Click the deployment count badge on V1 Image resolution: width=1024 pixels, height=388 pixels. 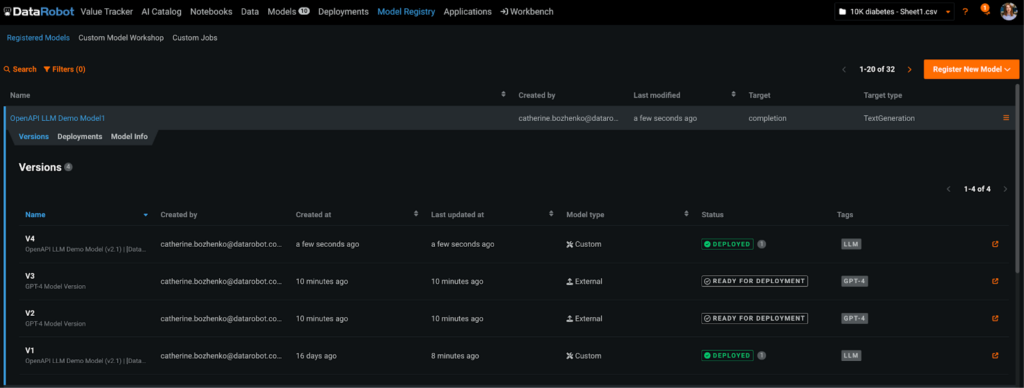pos(761,356)
